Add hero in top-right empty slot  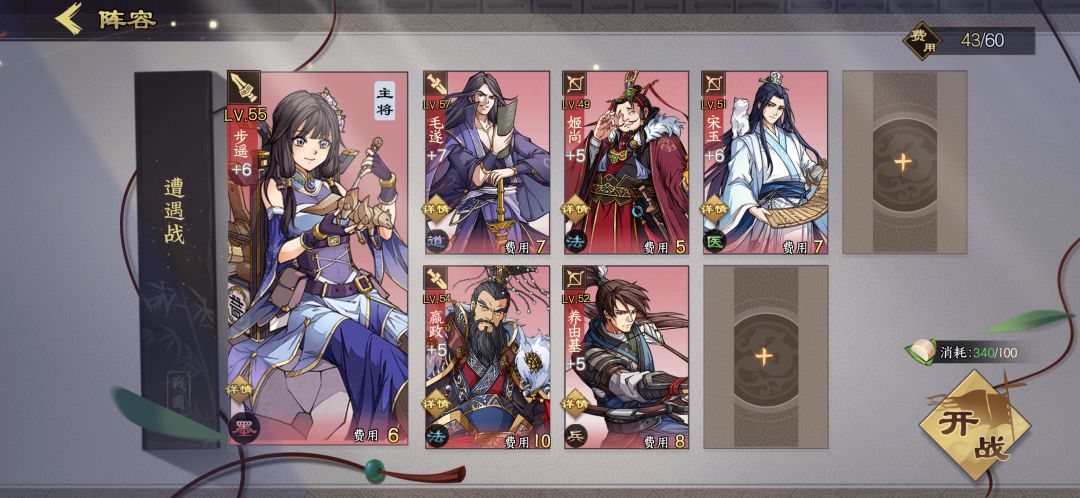pyautogui.click(x=904, y=163)
